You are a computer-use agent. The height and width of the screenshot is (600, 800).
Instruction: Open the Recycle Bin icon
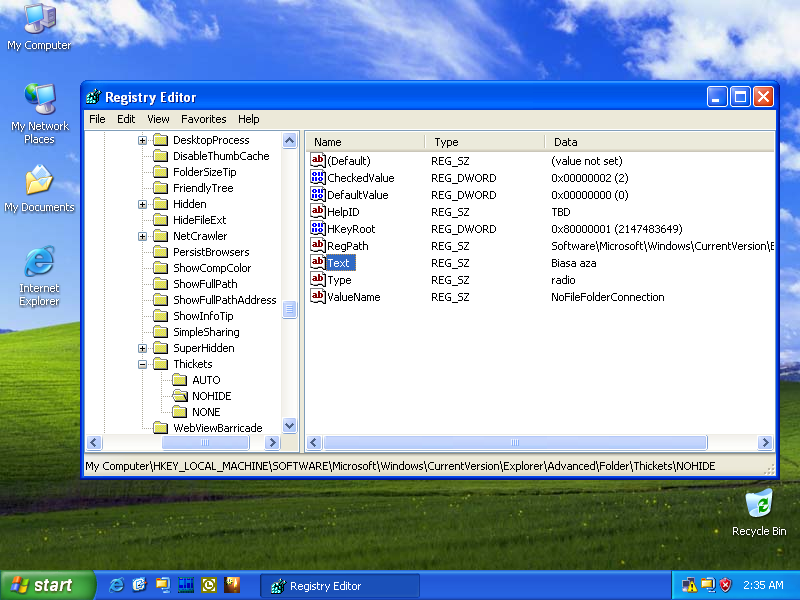click(759, 513)
